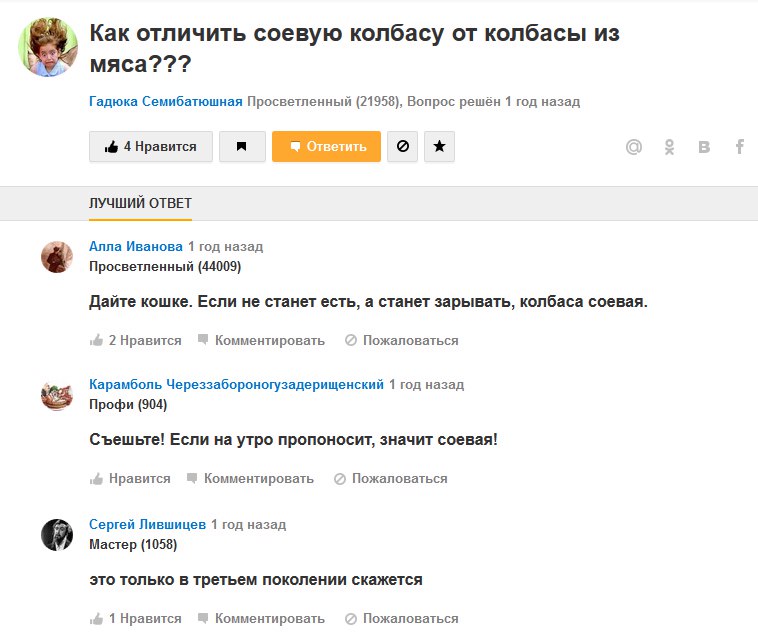Click the star favorite icon button
The height and width of the screenshot is (639, 758).
[x=440, y=146]
